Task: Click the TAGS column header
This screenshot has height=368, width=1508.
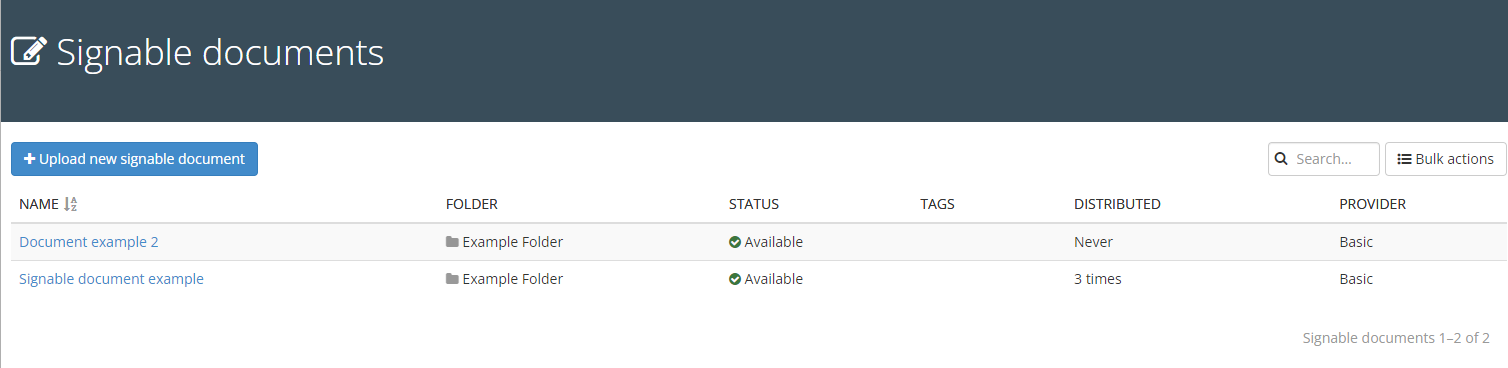Action: pos(938,204)
